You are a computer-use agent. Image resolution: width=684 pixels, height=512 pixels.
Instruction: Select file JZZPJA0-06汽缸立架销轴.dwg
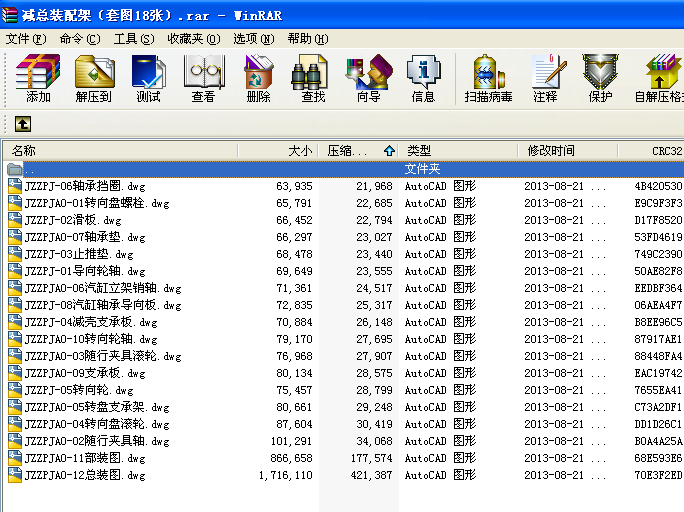click(103, 288)
